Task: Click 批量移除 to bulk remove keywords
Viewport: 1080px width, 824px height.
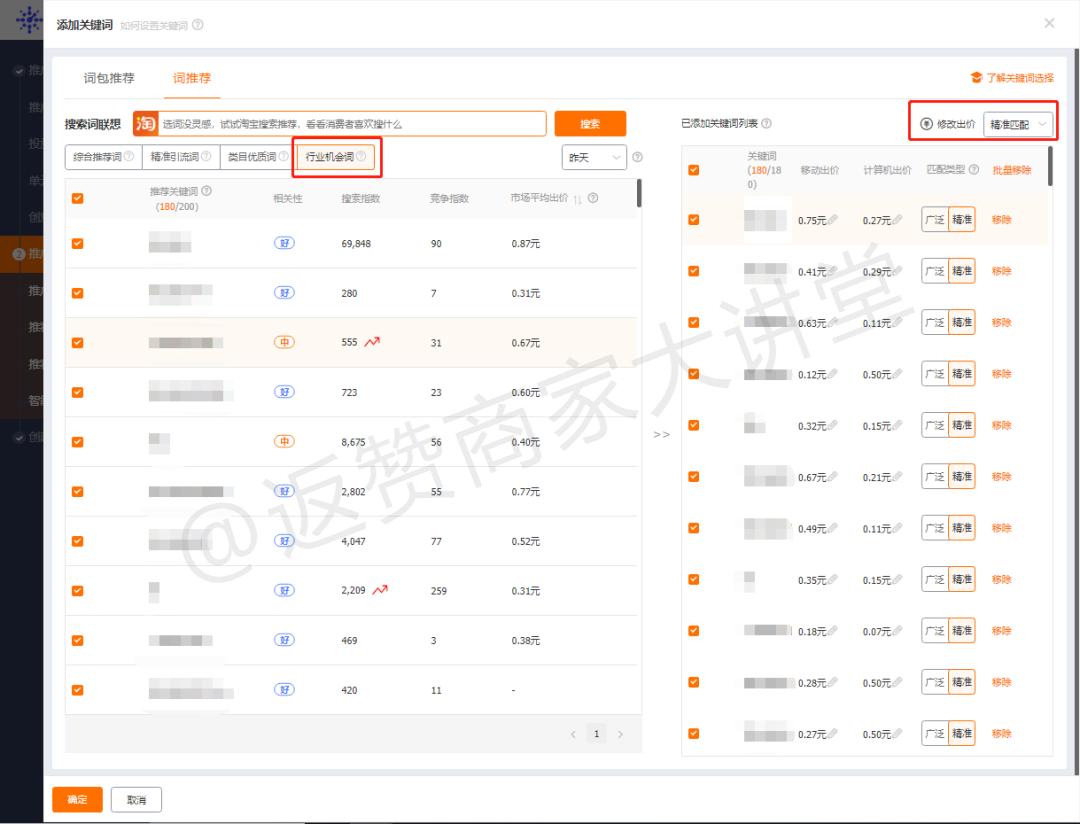Action: click(1011, 170)
